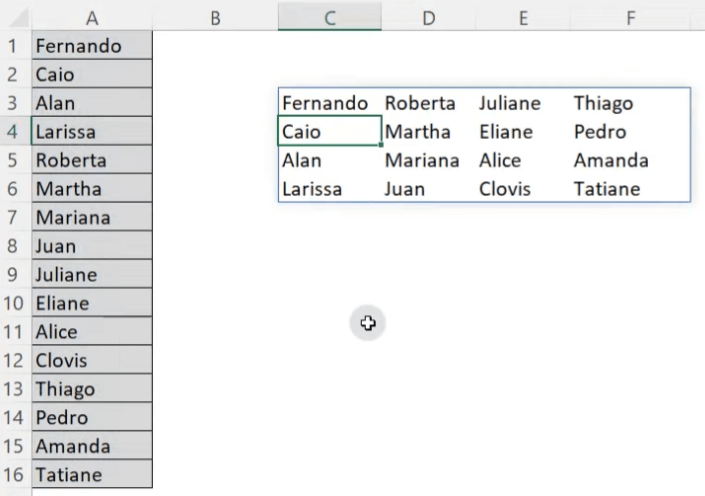Select column F header
This screenshot has width=705, height=496.
pos(630,18)
